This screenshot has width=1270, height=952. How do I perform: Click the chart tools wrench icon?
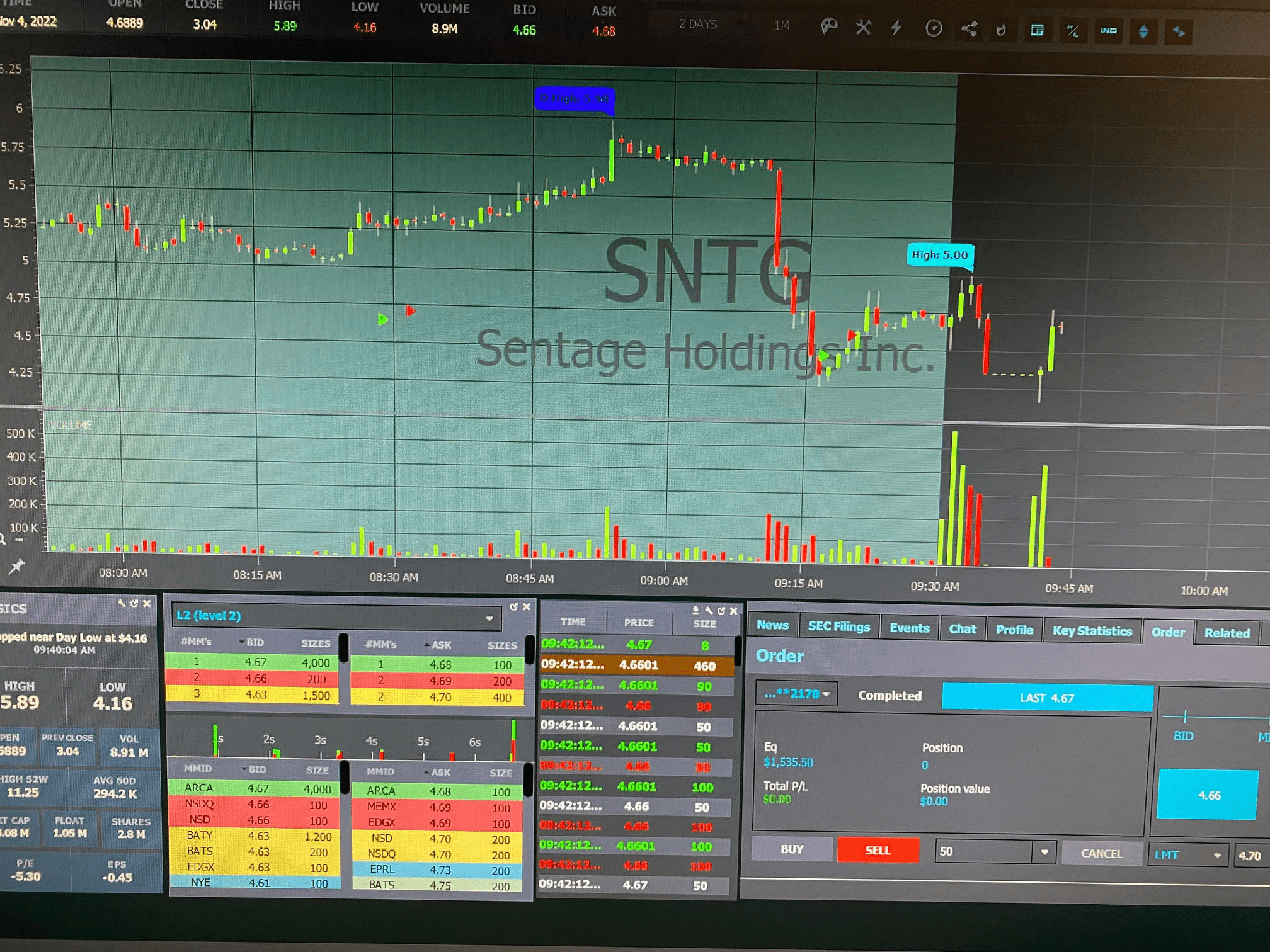pyautogui.click(x=863, y=27)
